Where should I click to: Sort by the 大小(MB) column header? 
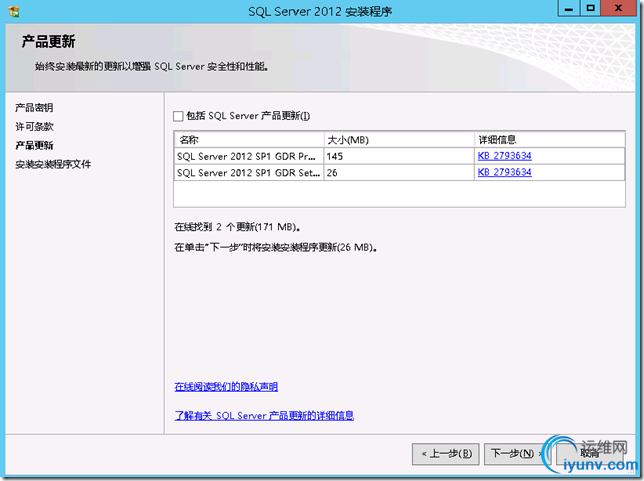399,140
